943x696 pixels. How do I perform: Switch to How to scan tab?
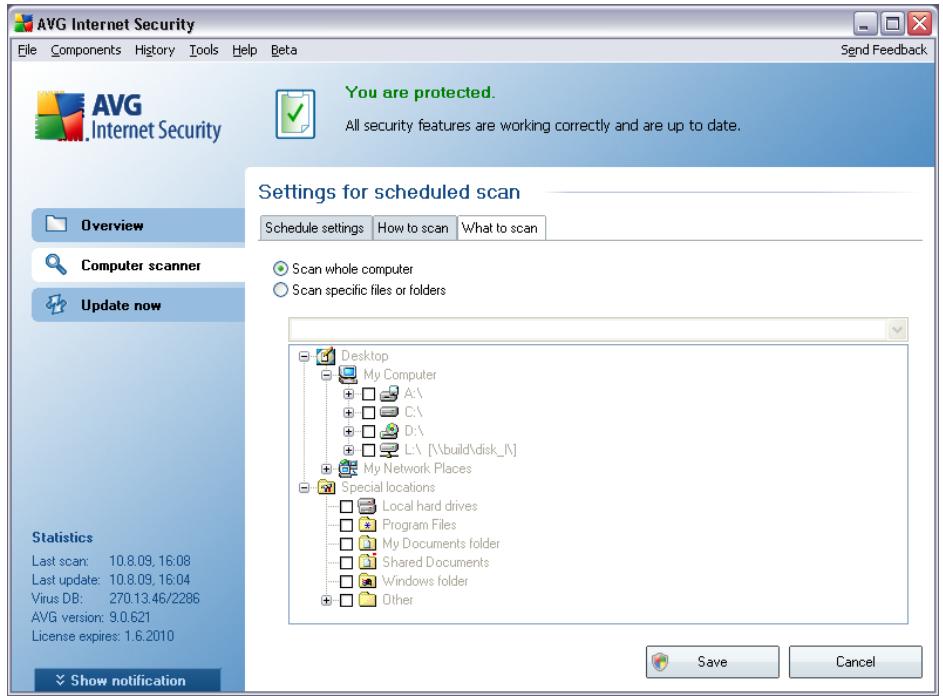click(x=413, y=228)
